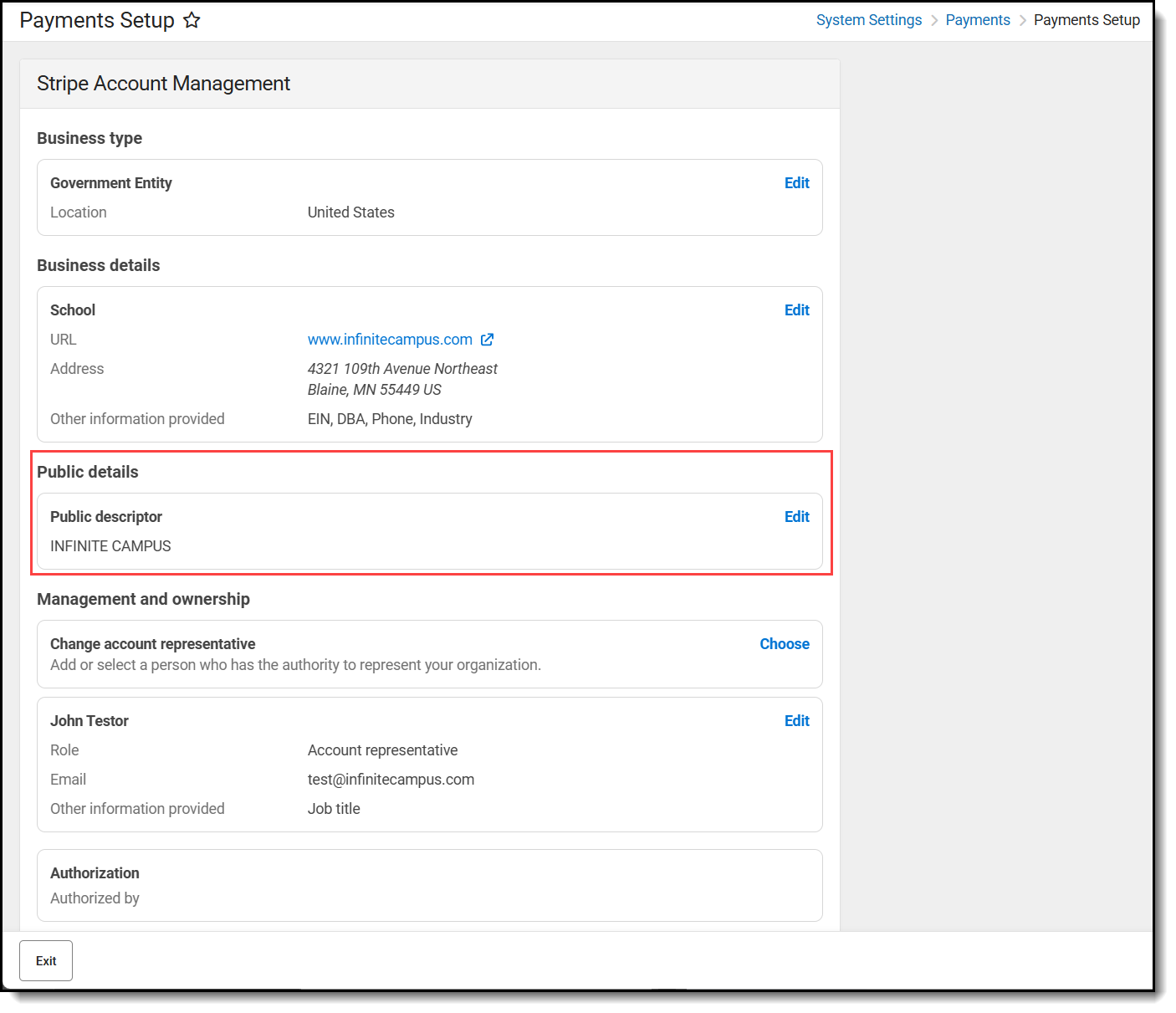Image resolution: width=1176 pixels, height=1013 pixels.
Task: Click the address line 4321 109th Avenue Northeast
Action: [x=402, y=369]
